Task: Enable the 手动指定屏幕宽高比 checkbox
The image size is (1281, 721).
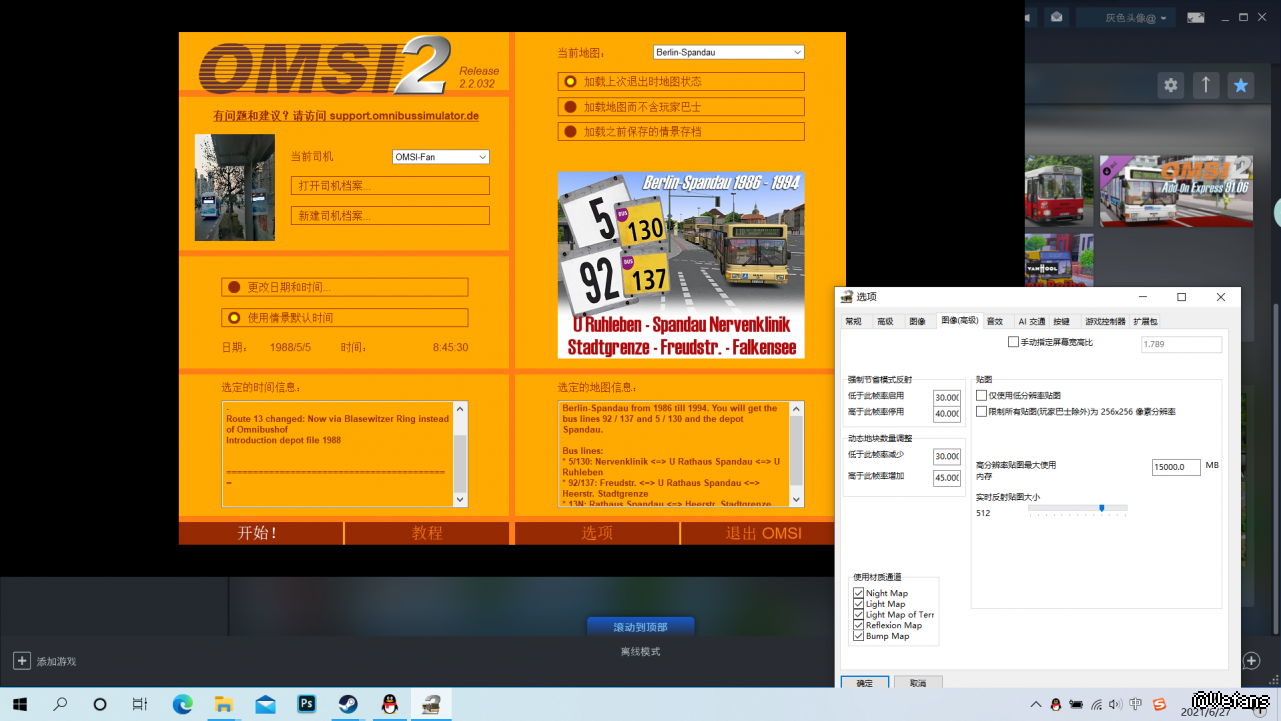Action: pos(1013,342)
